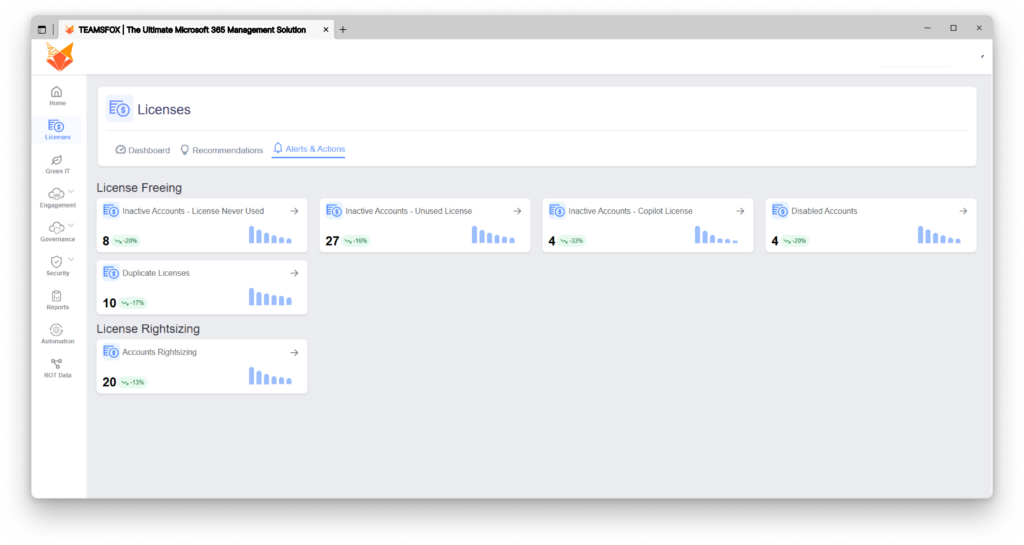Open License Never Used card arrow
The height and width of the screenshot is (545, 1024).
click(x=295, y=211)
